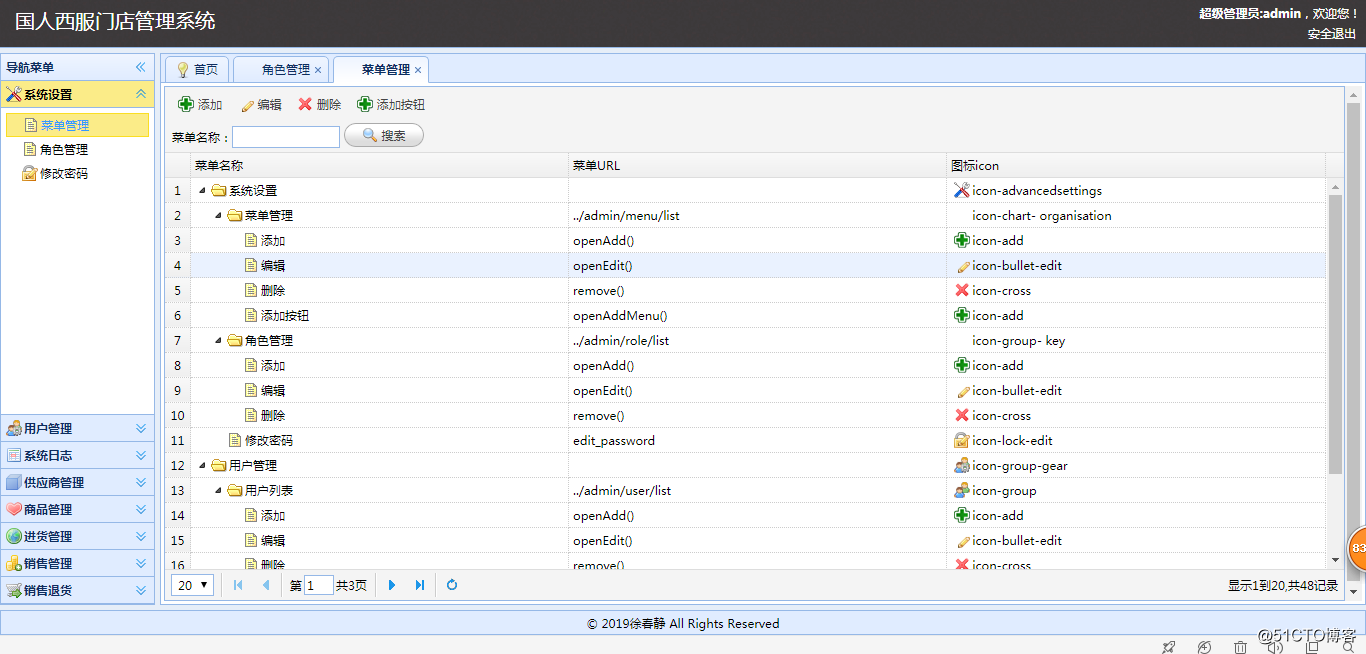Click the grid vertical scrollbar down arrow

[1335, 560]
